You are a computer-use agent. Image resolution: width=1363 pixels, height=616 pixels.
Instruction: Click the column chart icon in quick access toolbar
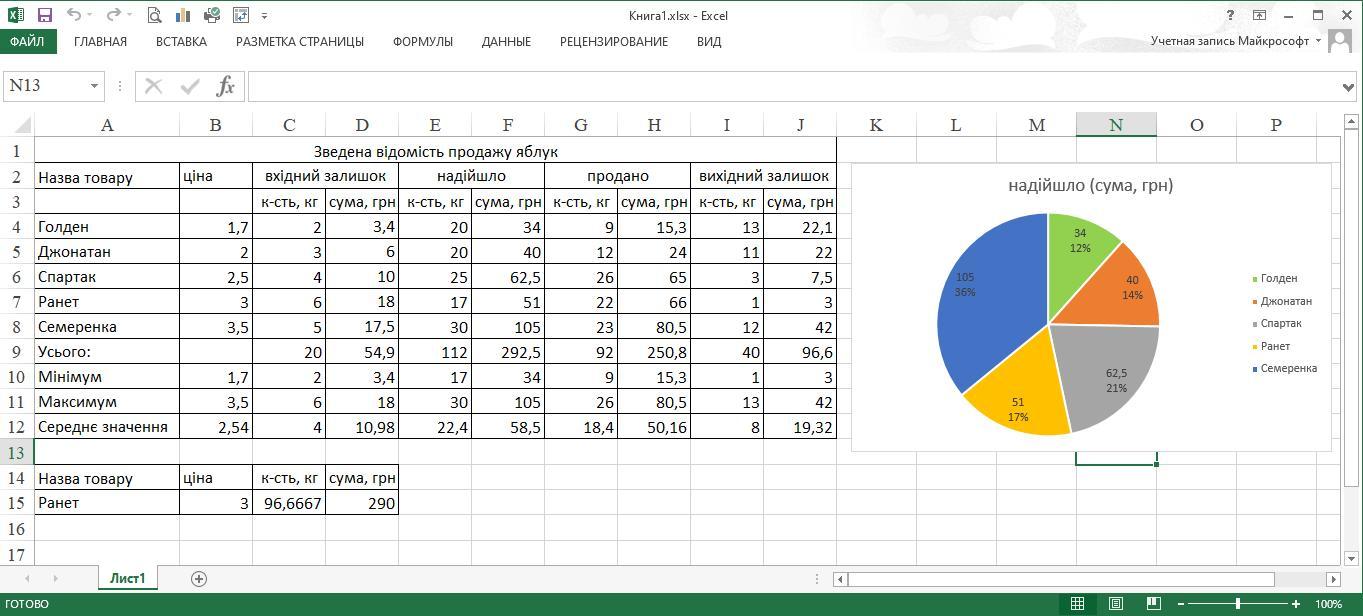click(x=182, y=15)
